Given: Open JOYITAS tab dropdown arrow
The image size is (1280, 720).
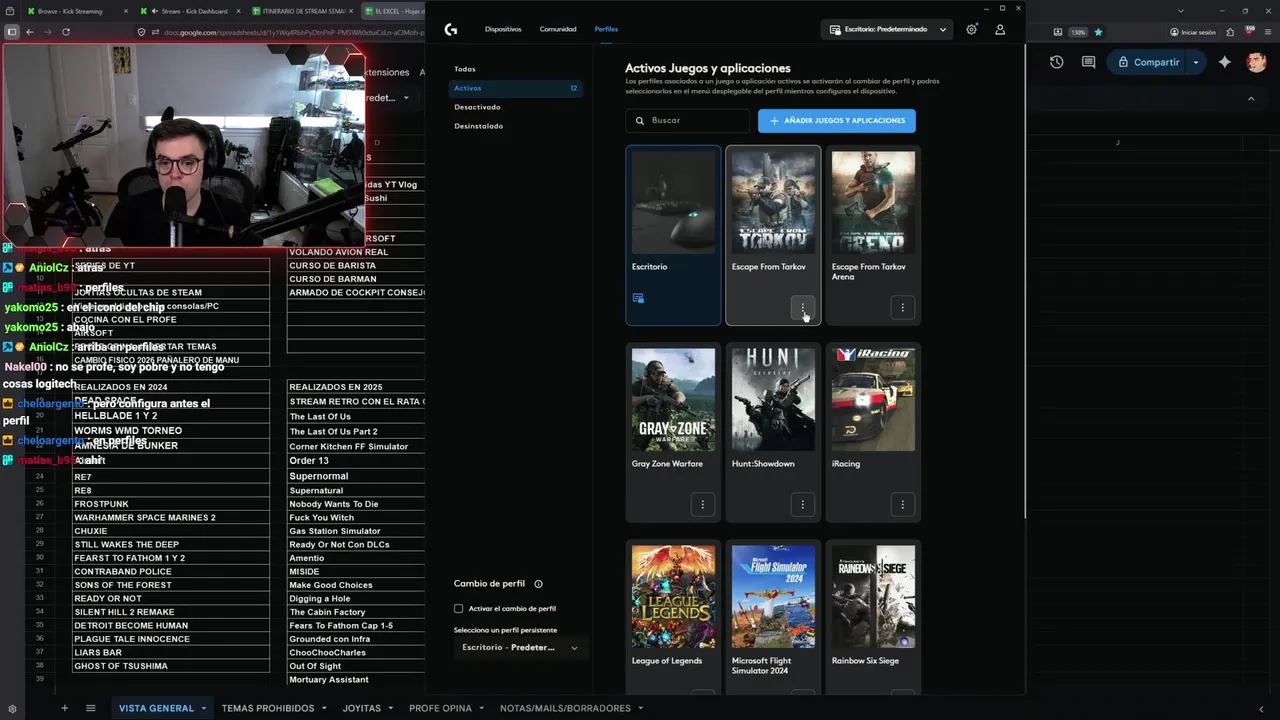Looking at the screenshot, I should click(x=391, y=708).
